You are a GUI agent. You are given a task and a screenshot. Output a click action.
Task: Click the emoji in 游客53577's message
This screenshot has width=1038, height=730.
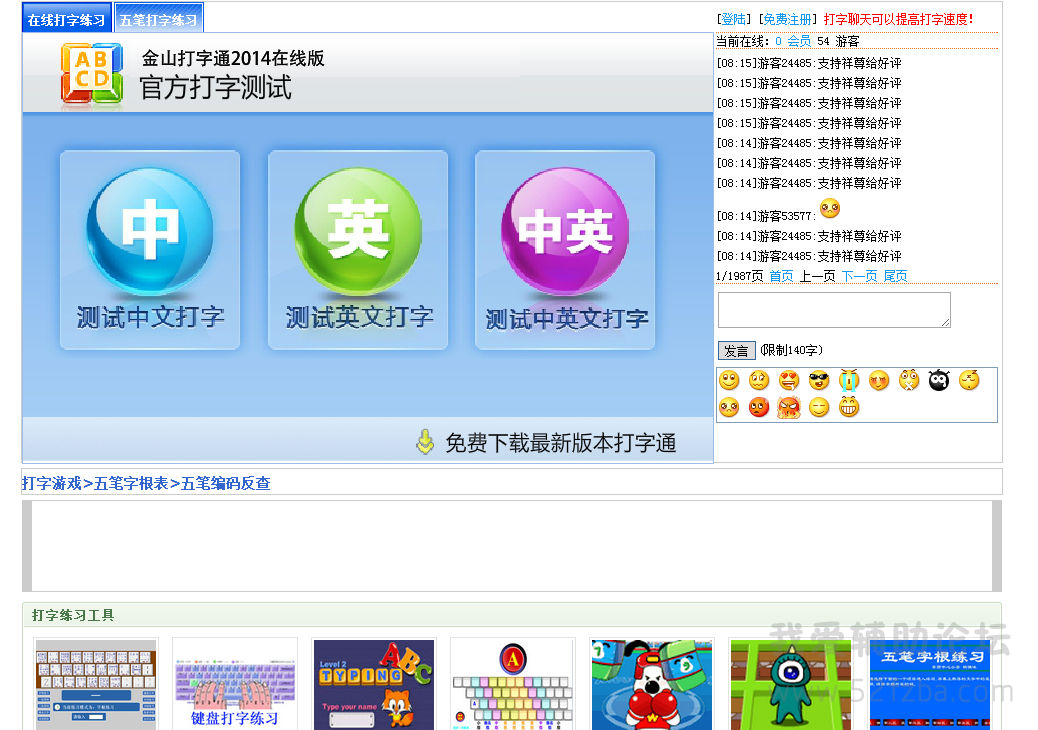[829, 208]
